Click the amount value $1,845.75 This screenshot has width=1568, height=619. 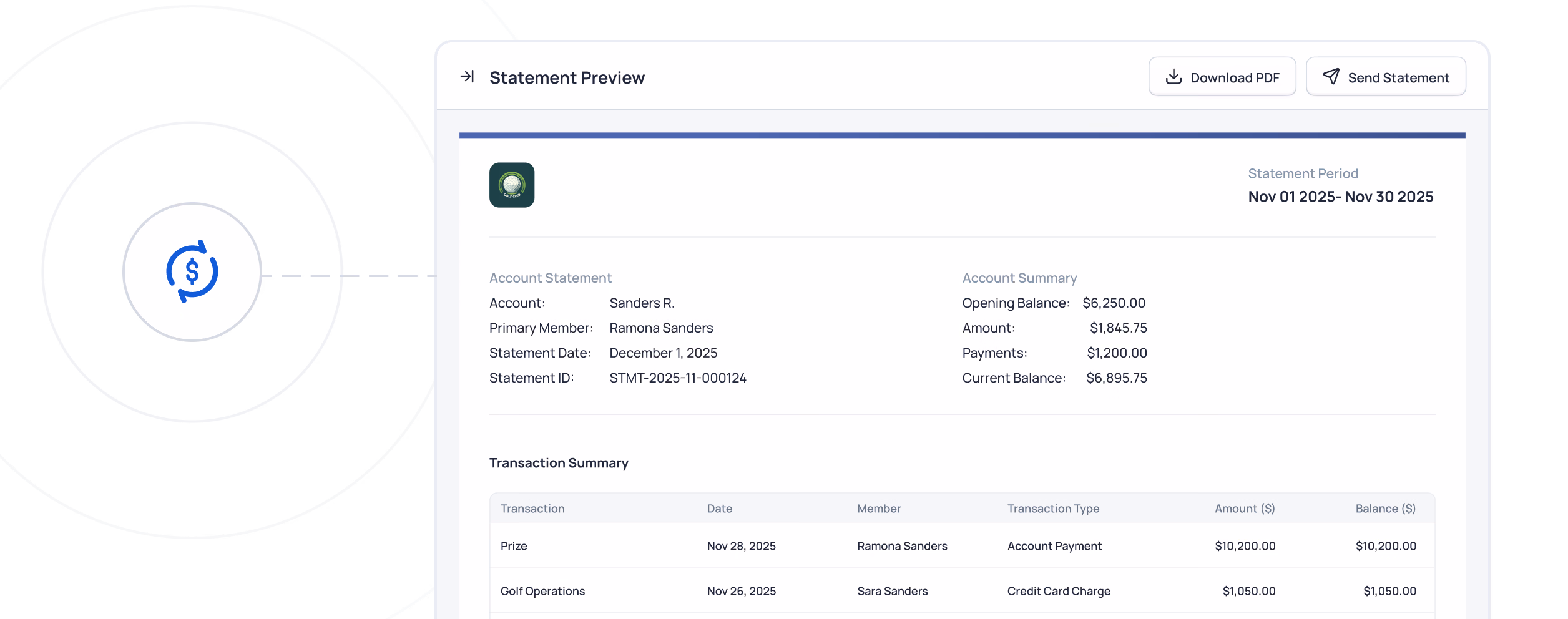pos(1118,328)
